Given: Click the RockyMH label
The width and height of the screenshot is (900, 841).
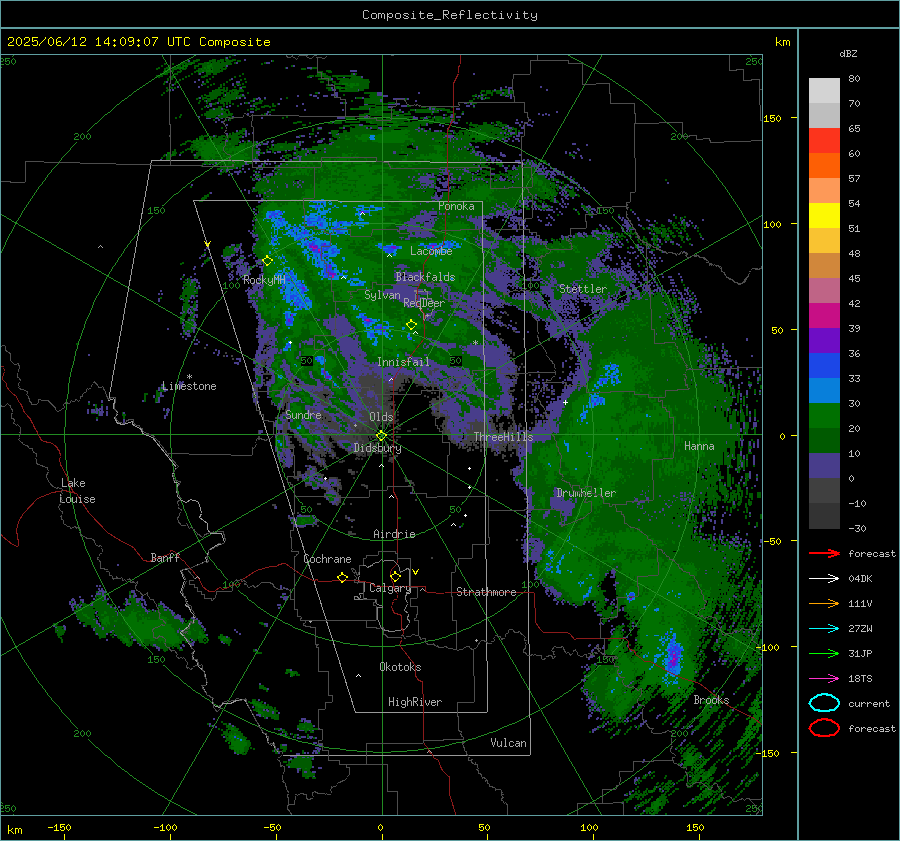Looking at the screenshot, I should point(264,280).
